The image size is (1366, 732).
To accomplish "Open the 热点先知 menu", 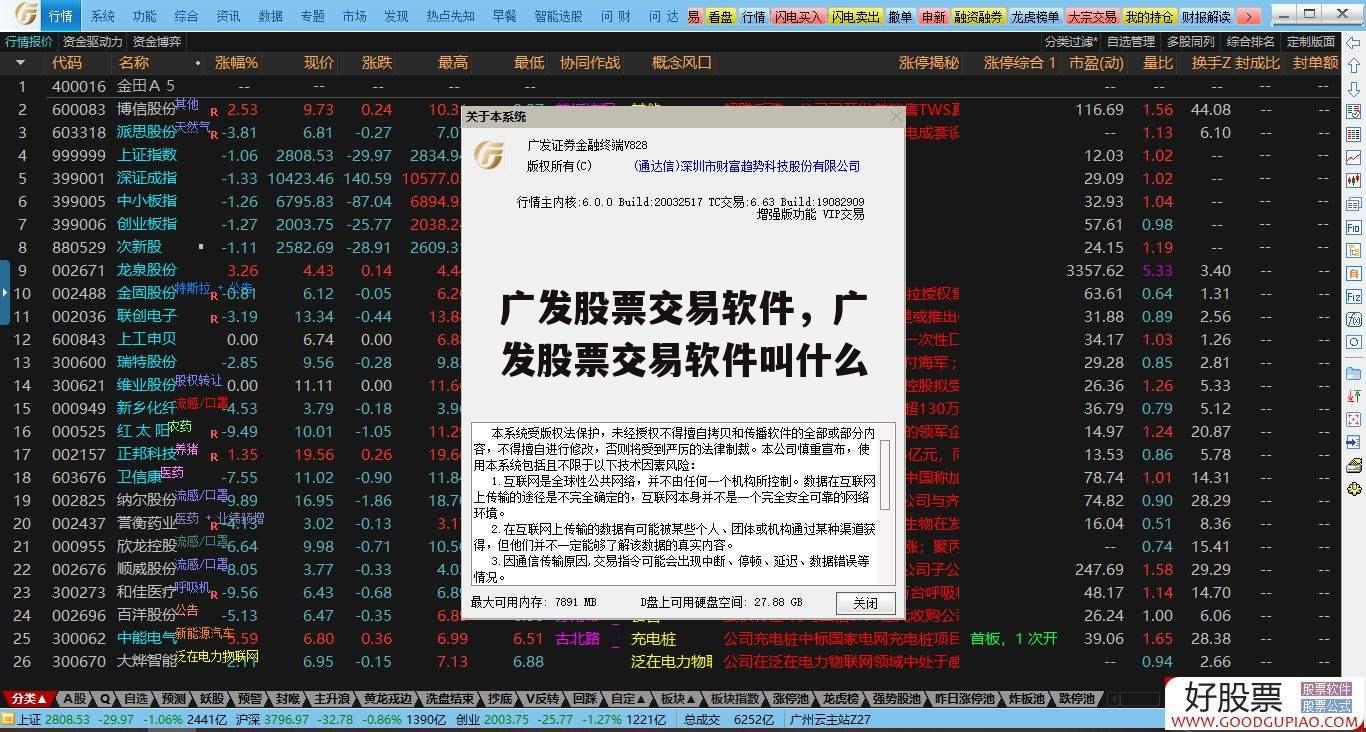I will 451,17.
